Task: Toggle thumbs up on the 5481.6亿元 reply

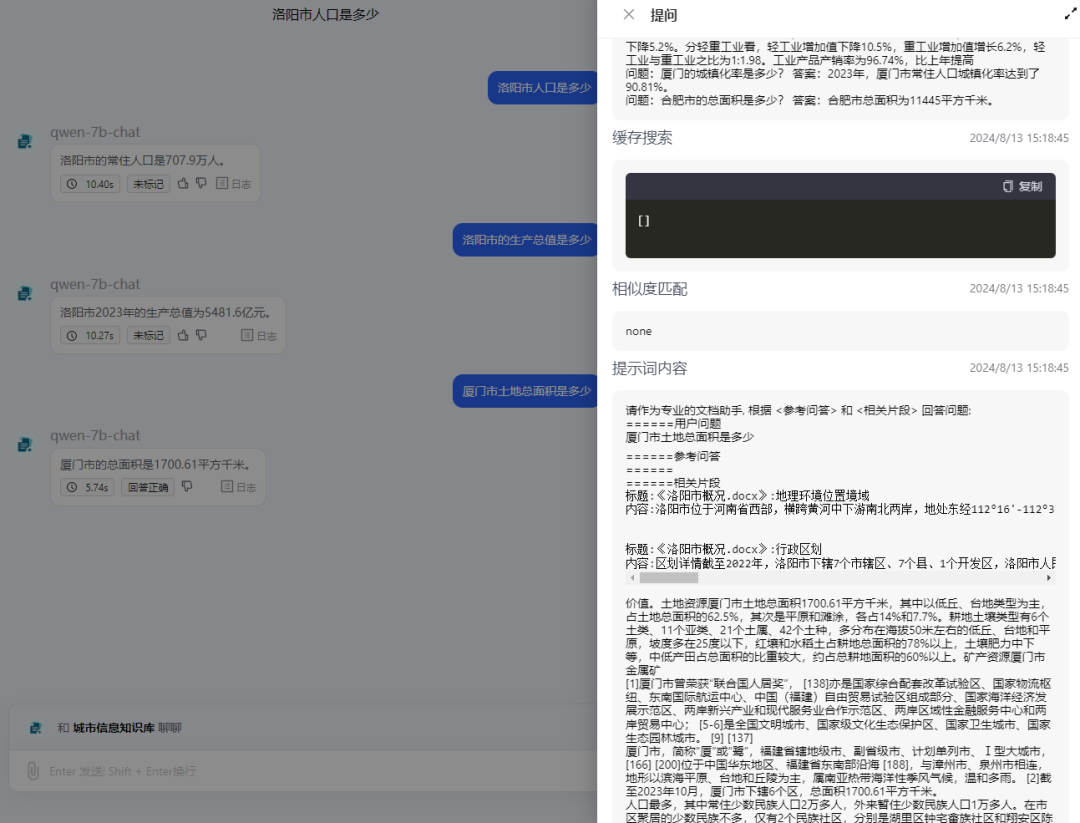Action: pyautogui.click(x=181, y=334)
